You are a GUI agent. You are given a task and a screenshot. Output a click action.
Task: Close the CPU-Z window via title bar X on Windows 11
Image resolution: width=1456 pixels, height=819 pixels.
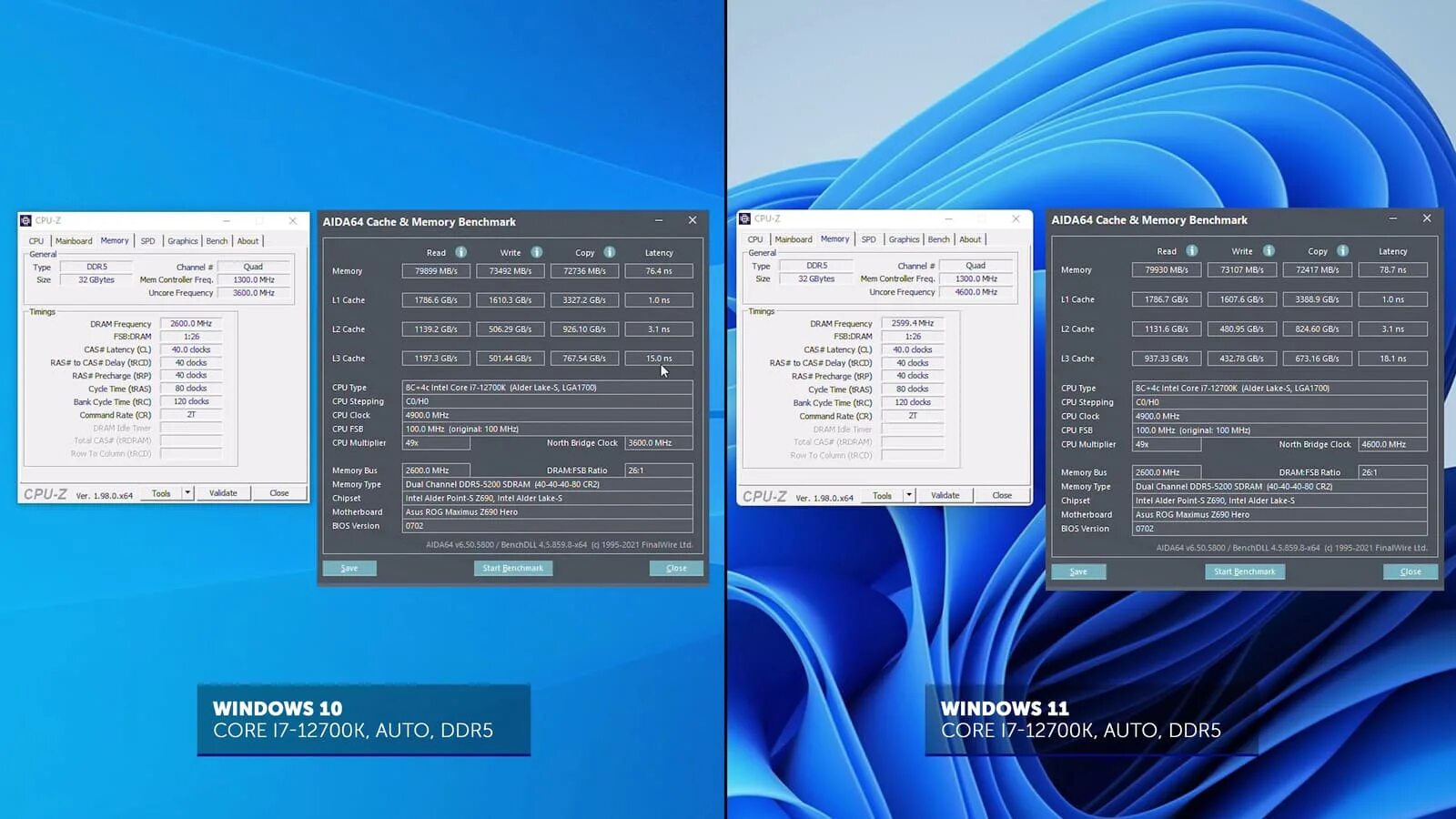(x=1016, y=218)
